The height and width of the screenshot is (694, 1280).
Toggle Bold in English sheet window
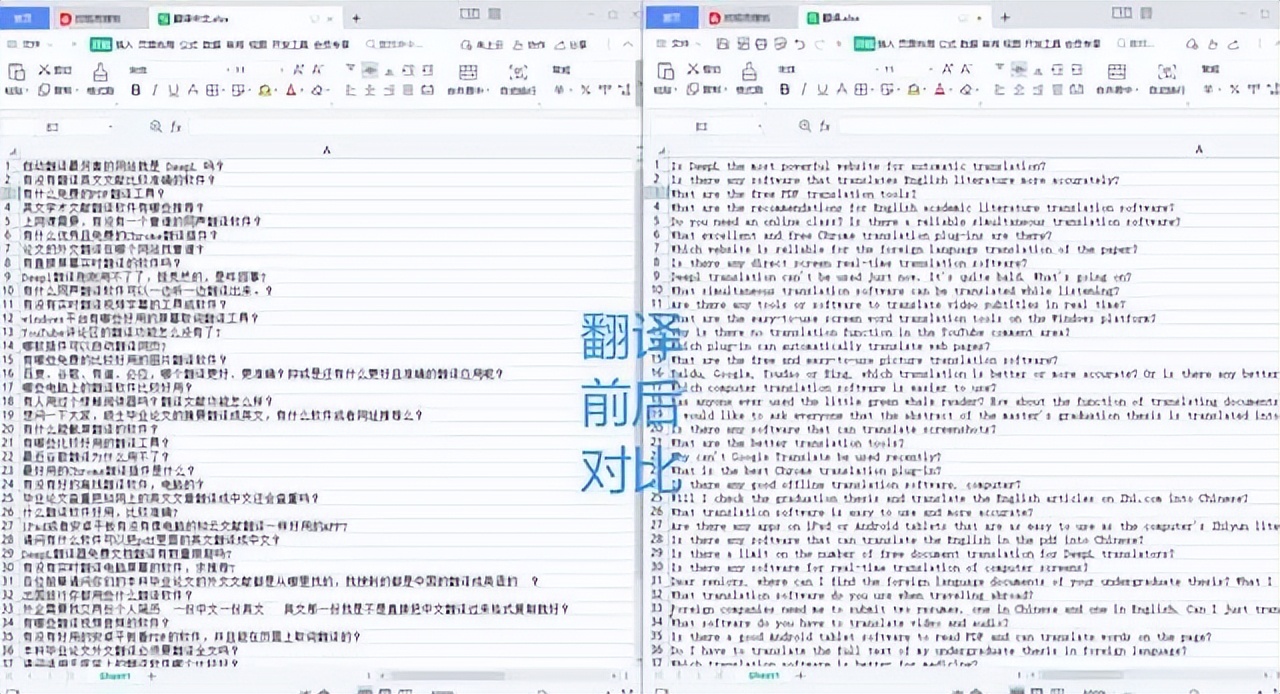coord(785,90)
